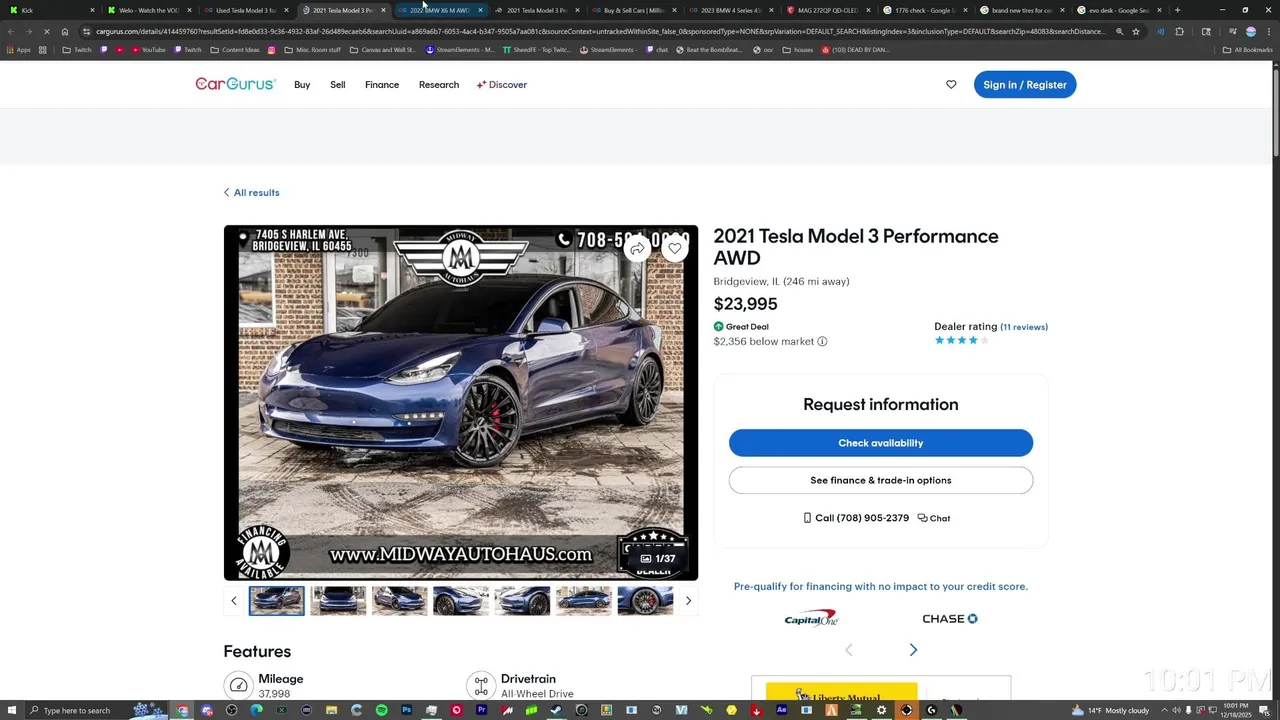Open the Instagram bookmark icon
Image resolution: width=1280 pixels, height=720 pixels.
[271, 50]
